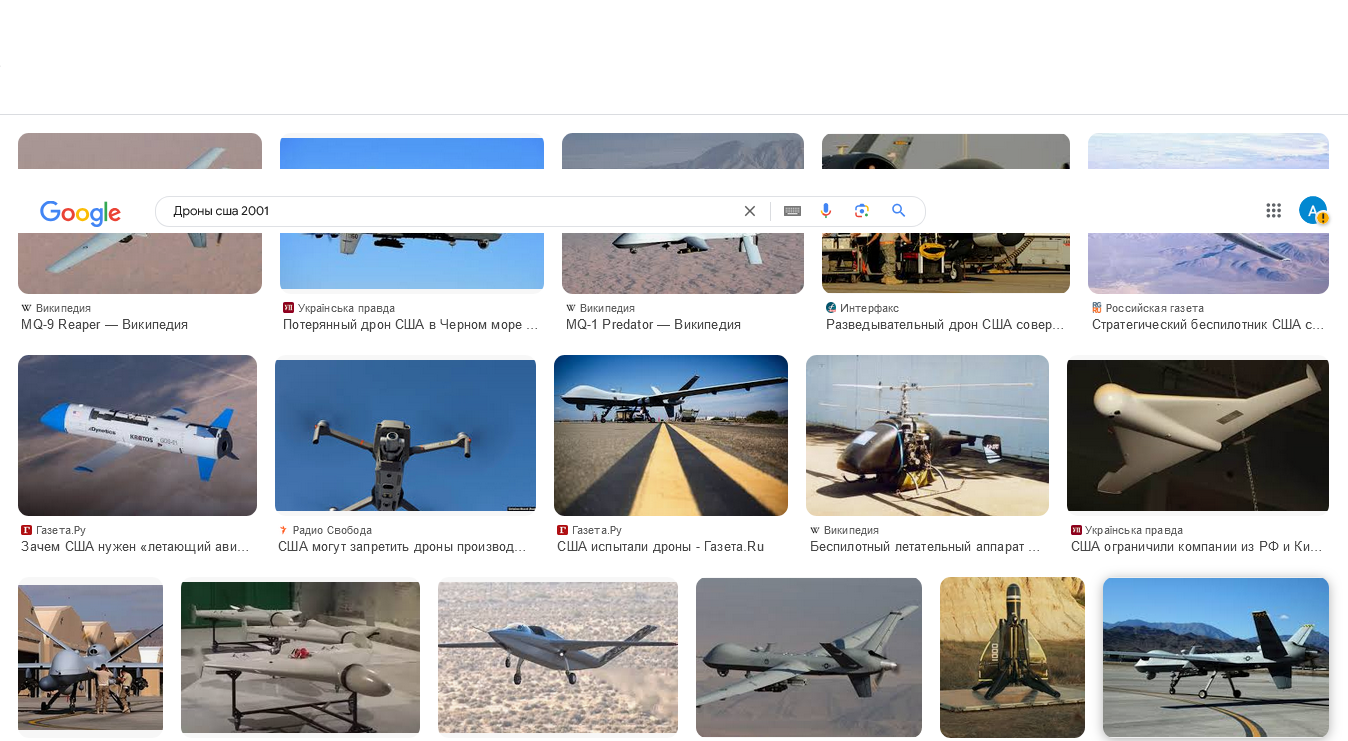Select the quadcopter image from Радио Свобода

pos(405,435)
